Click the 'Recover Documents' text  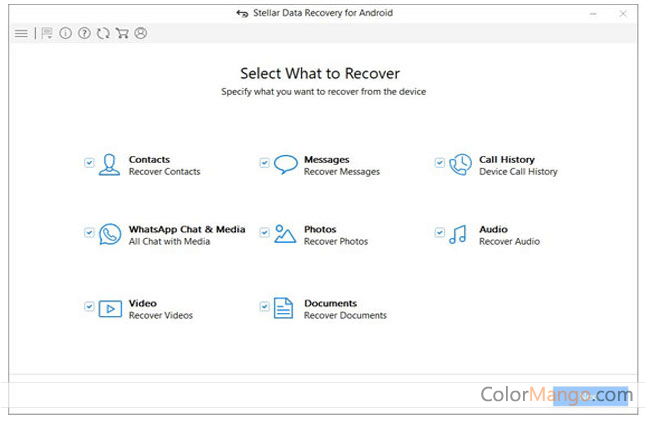[x=346, y=316]
